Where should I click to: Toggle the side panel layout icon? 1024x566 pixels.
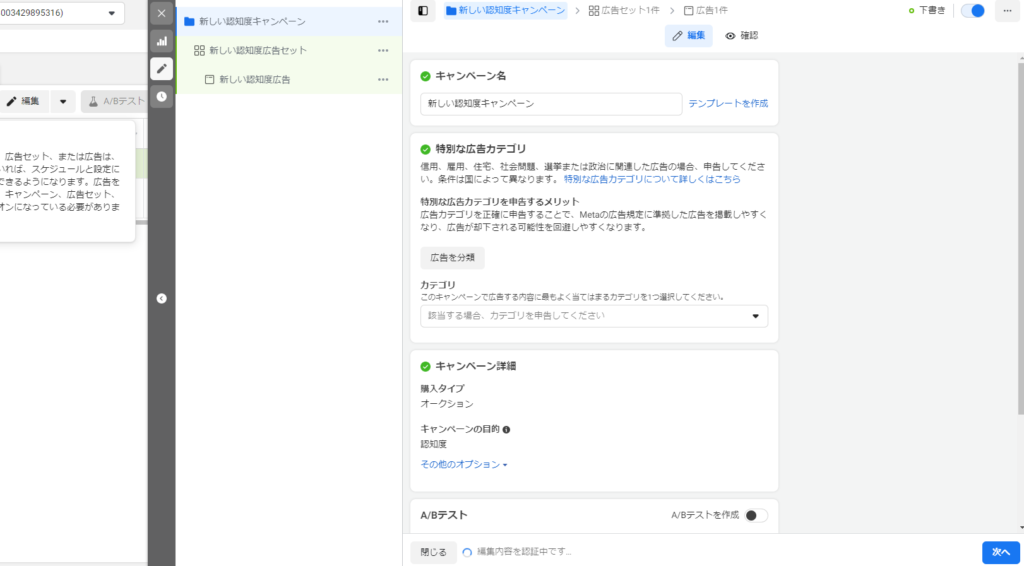pos(423,11)
